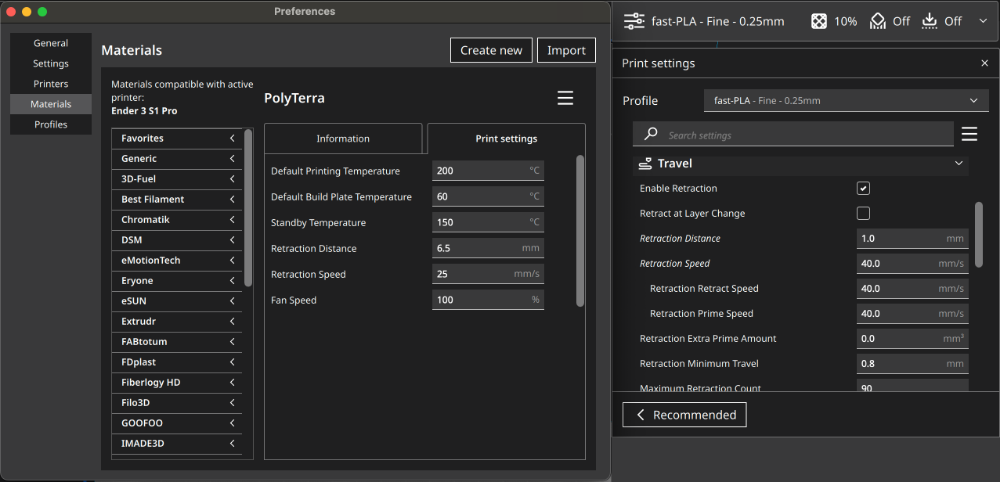1000x482 pixels.
Task: Click Retraction Prime Speed field
Action: coord(913,313)
